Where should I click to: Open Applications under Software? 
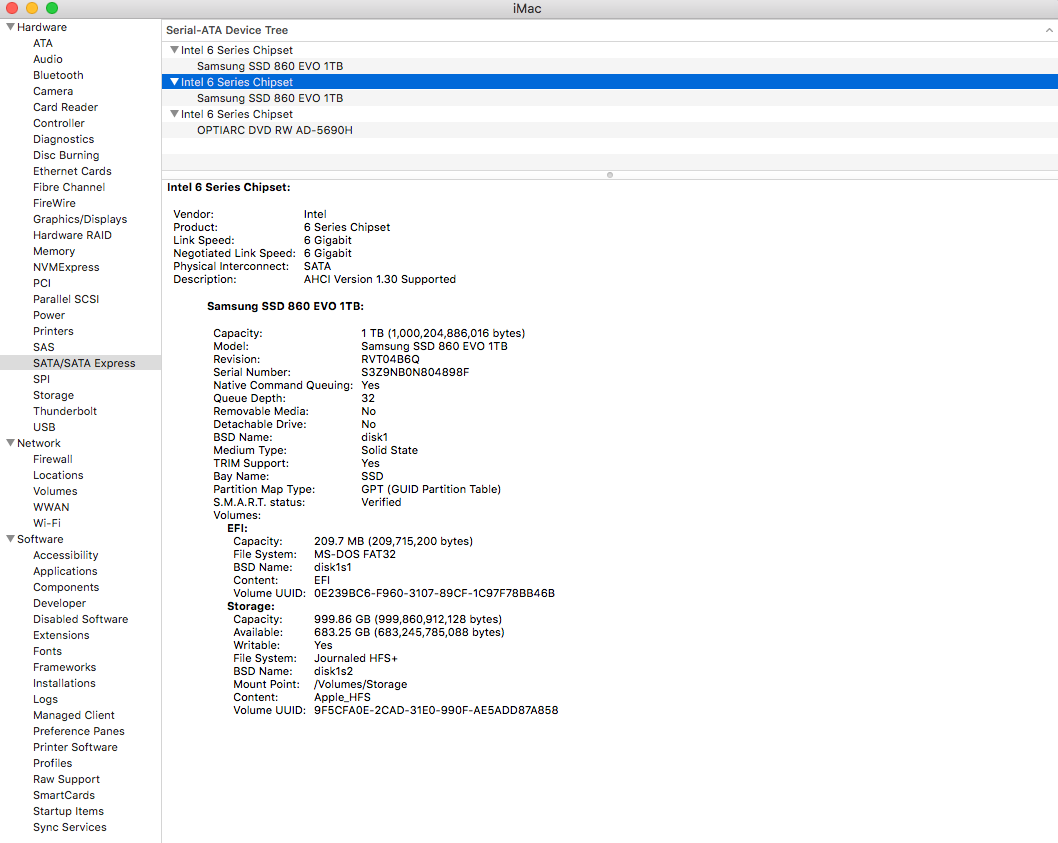65,571
